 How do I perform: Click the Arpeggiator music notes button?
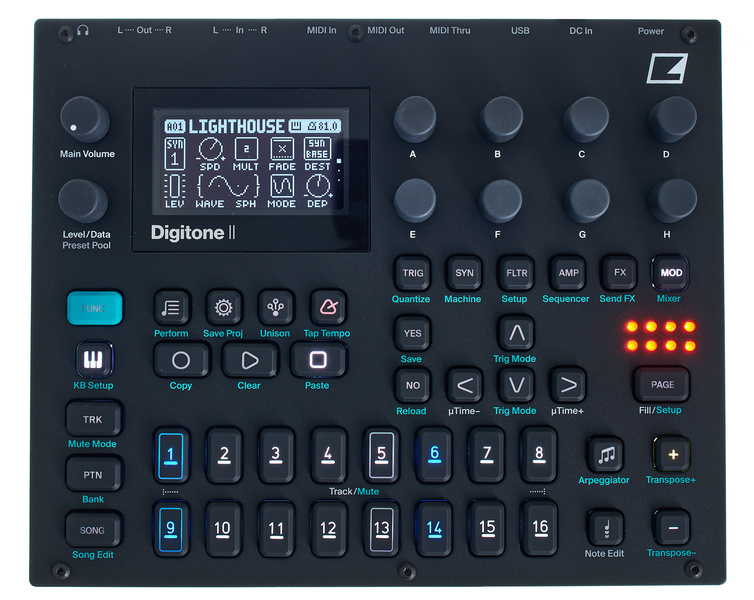point(606,454)
